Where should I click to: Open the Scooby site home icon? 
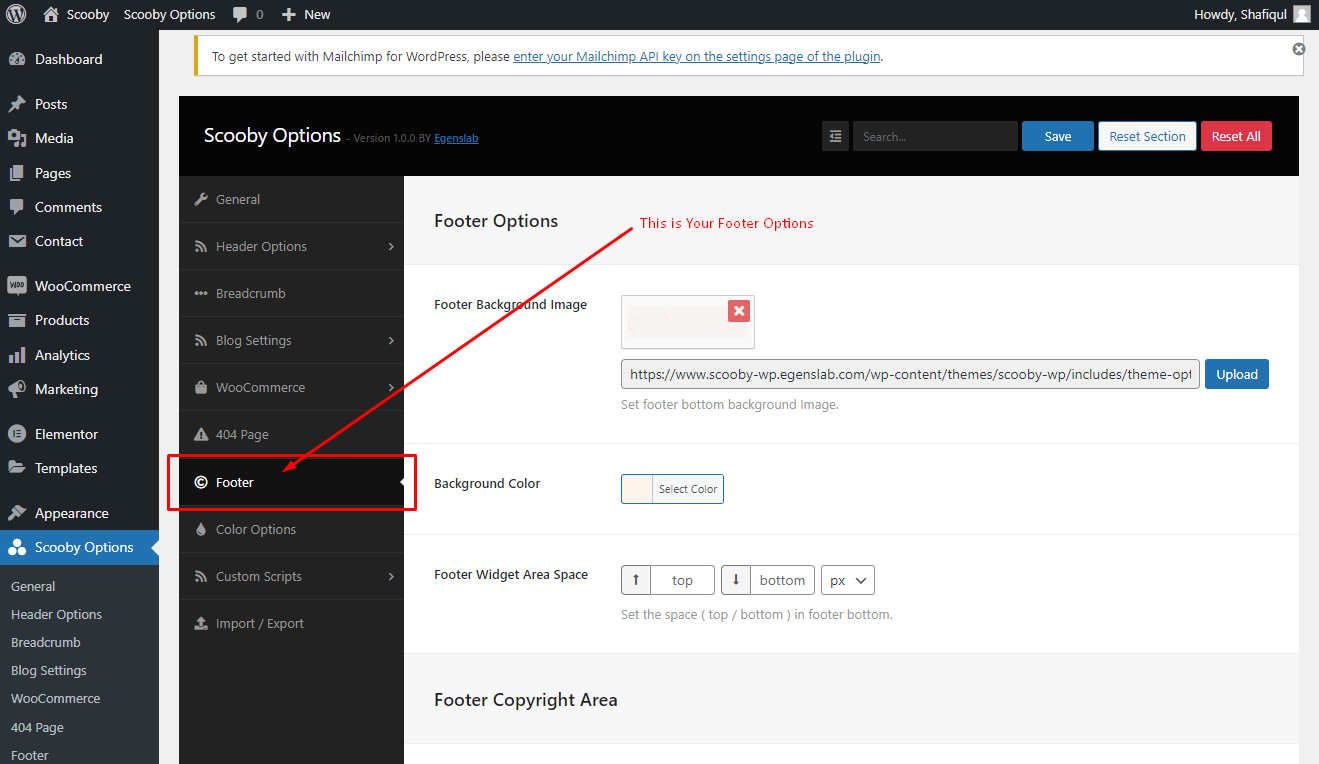tap(51, 14)
